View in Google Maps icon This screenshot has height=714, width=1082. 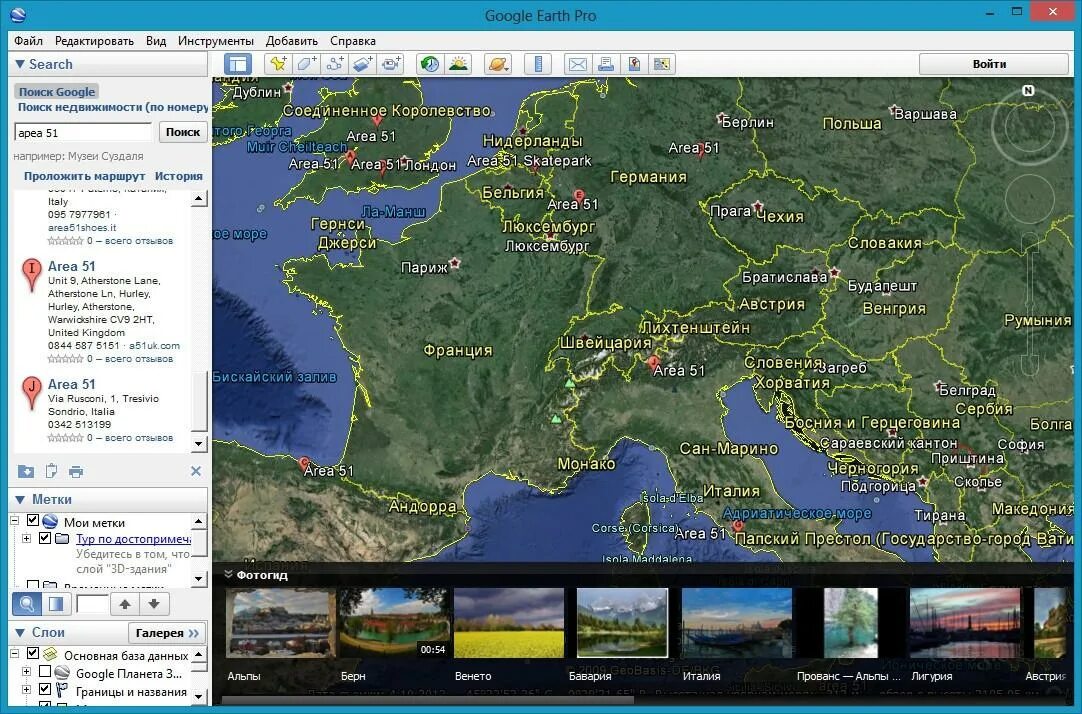[634, 64]
